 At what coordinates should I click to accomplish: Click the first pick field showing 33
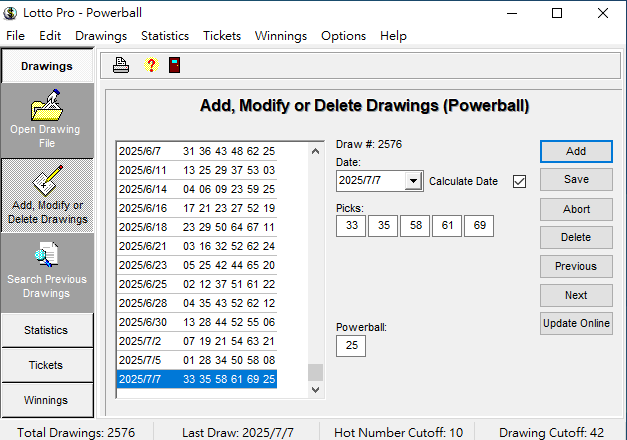pyautogui.click(x=351, y=226)
